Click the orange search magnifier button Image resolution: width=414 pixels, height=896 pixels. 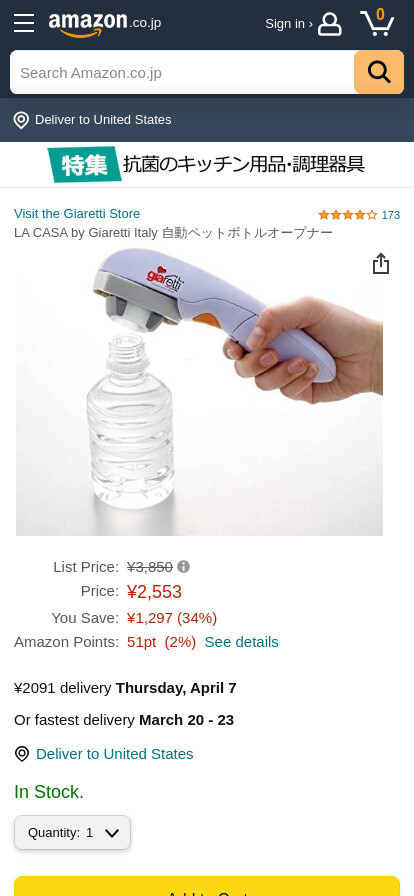[x=379, y=72]
